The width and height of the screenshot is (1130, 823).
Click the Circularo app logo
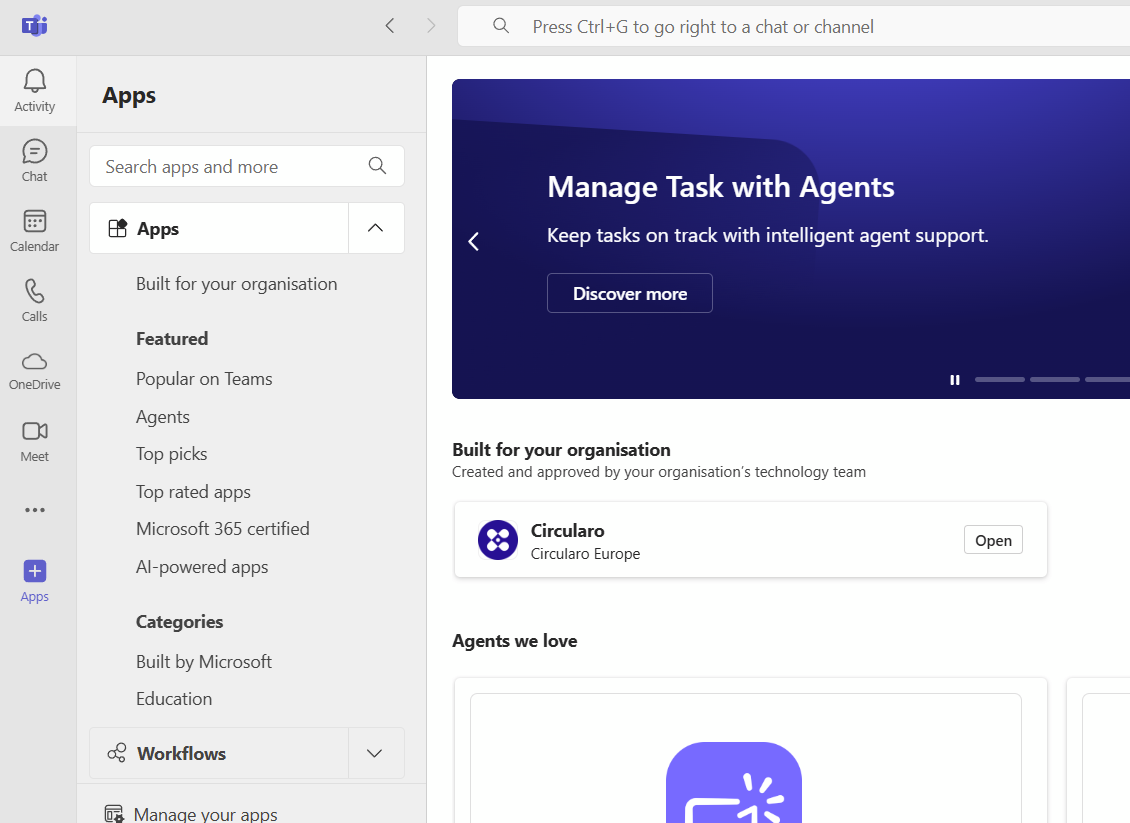click(498, 540)
